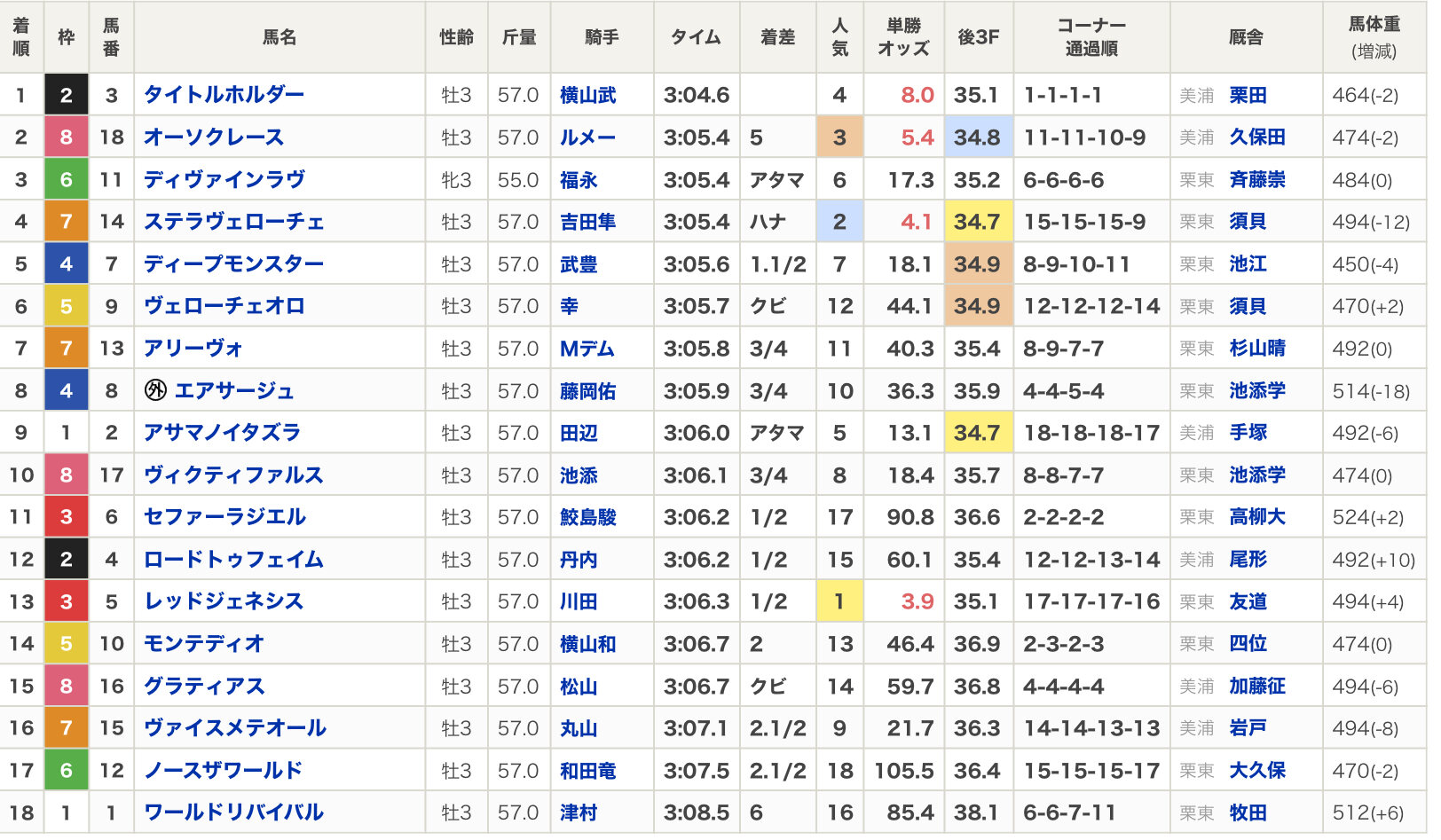Click jockey 横山武 link
The image size is (1441, 840).
tap(587, 95)
